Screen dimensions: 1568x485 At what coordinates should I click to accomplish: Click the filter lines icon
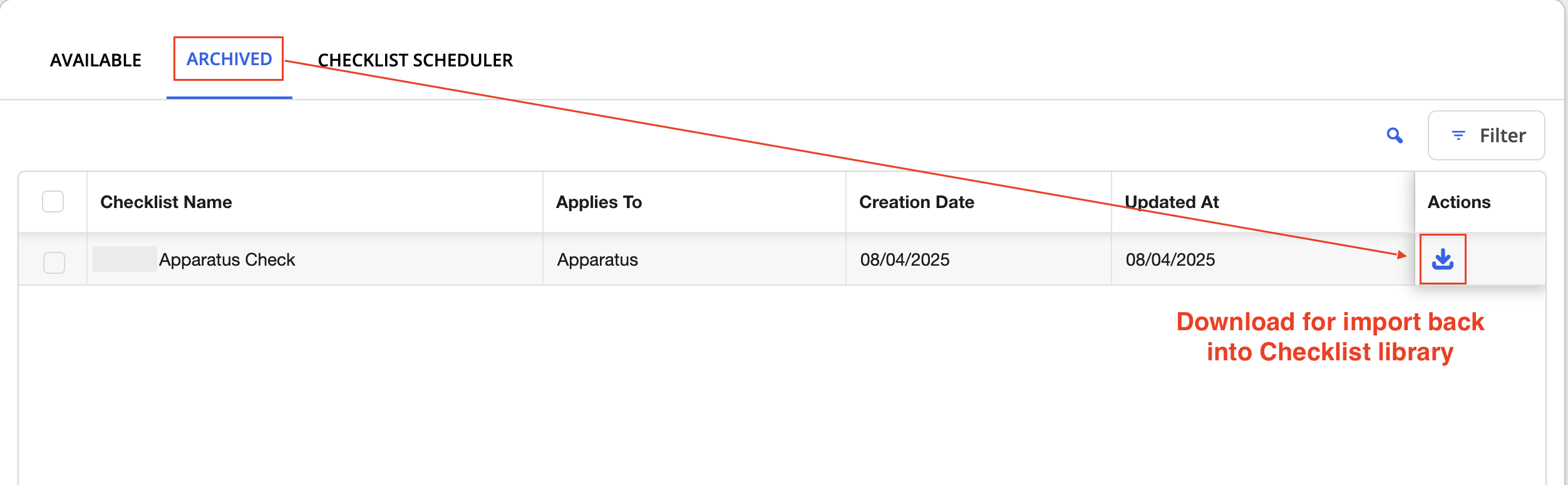1458,135
